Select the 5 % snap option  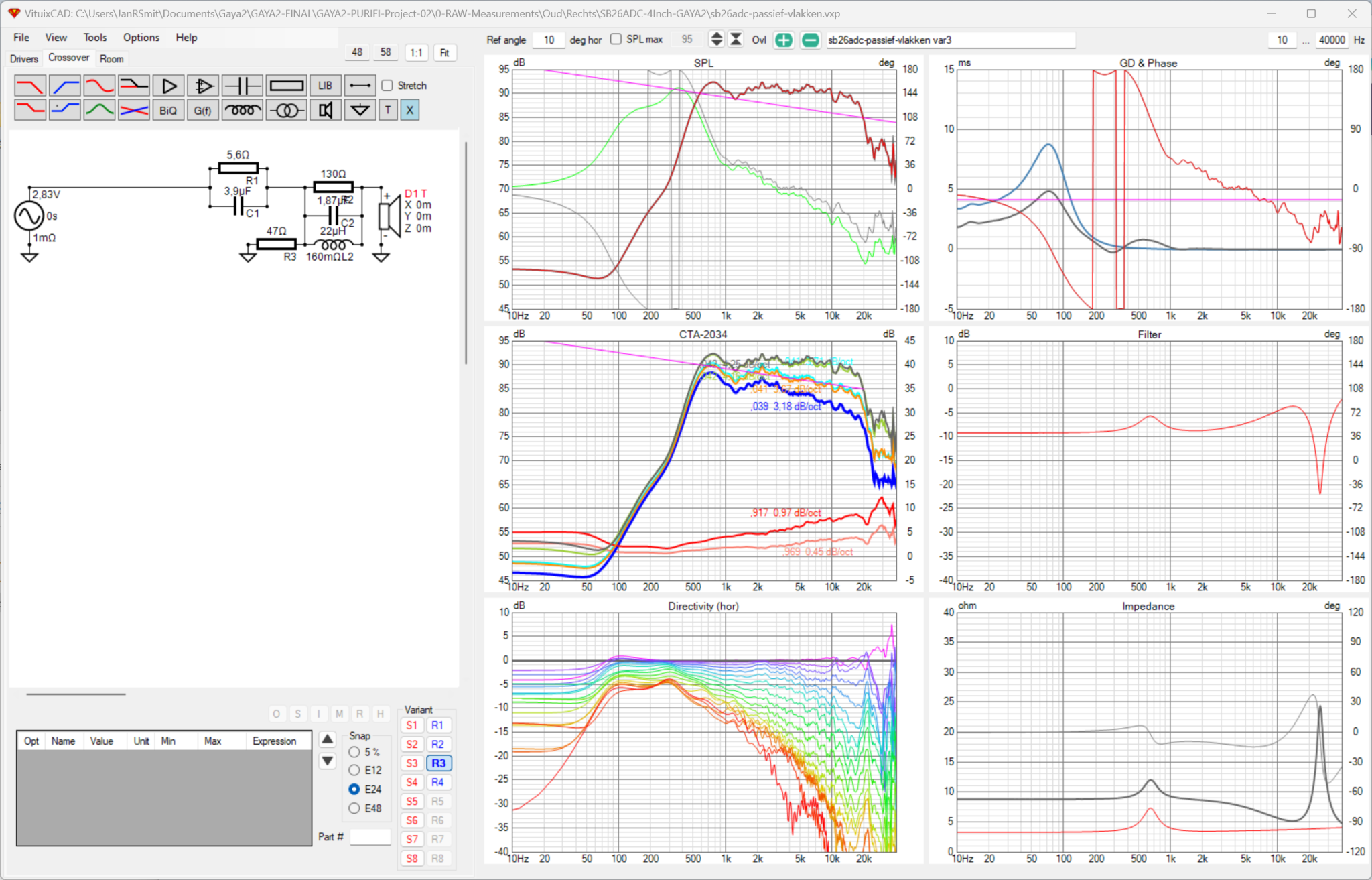tap(354, 752)
